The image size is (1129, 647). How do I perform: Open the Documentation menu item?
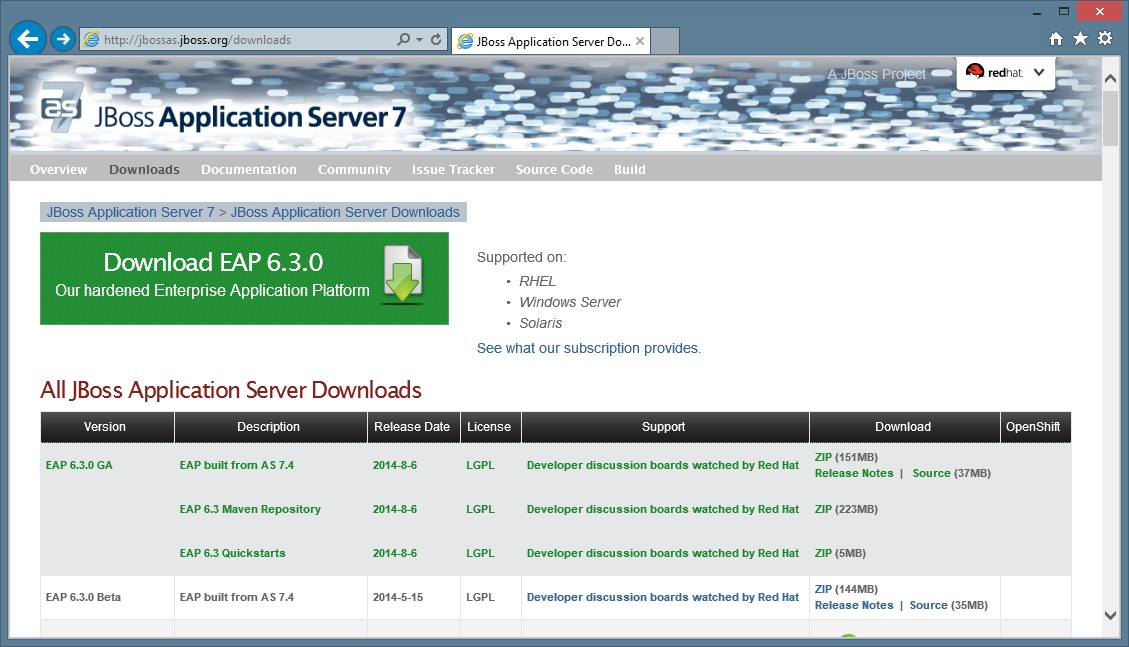(x=248, y=169)
